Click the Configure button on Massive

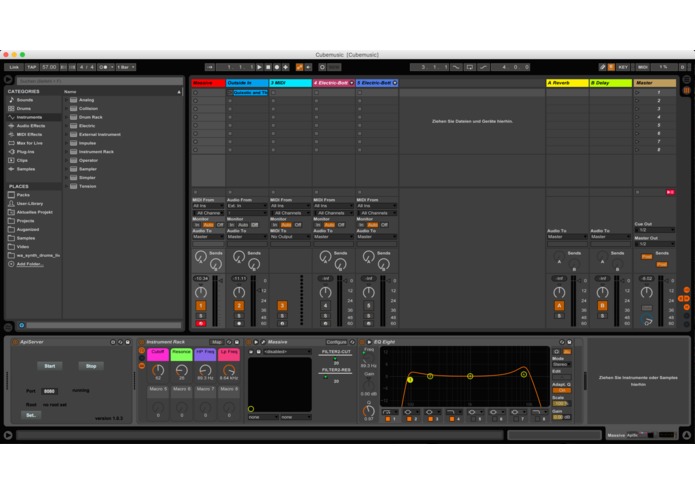point(336,342)
